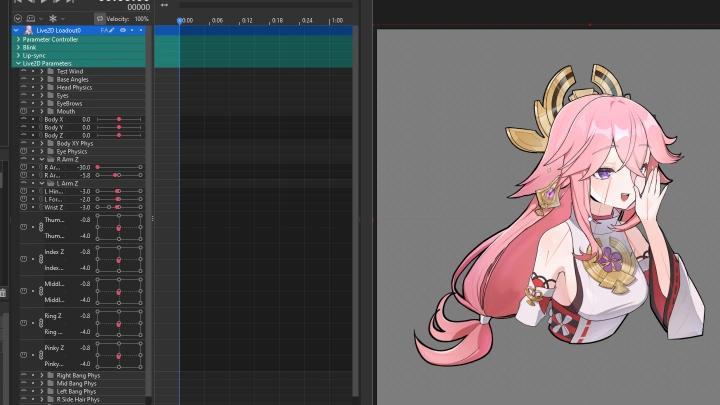Toggle the face icon on Eye Physics row
720x405 pixels.
click(23, 151)
